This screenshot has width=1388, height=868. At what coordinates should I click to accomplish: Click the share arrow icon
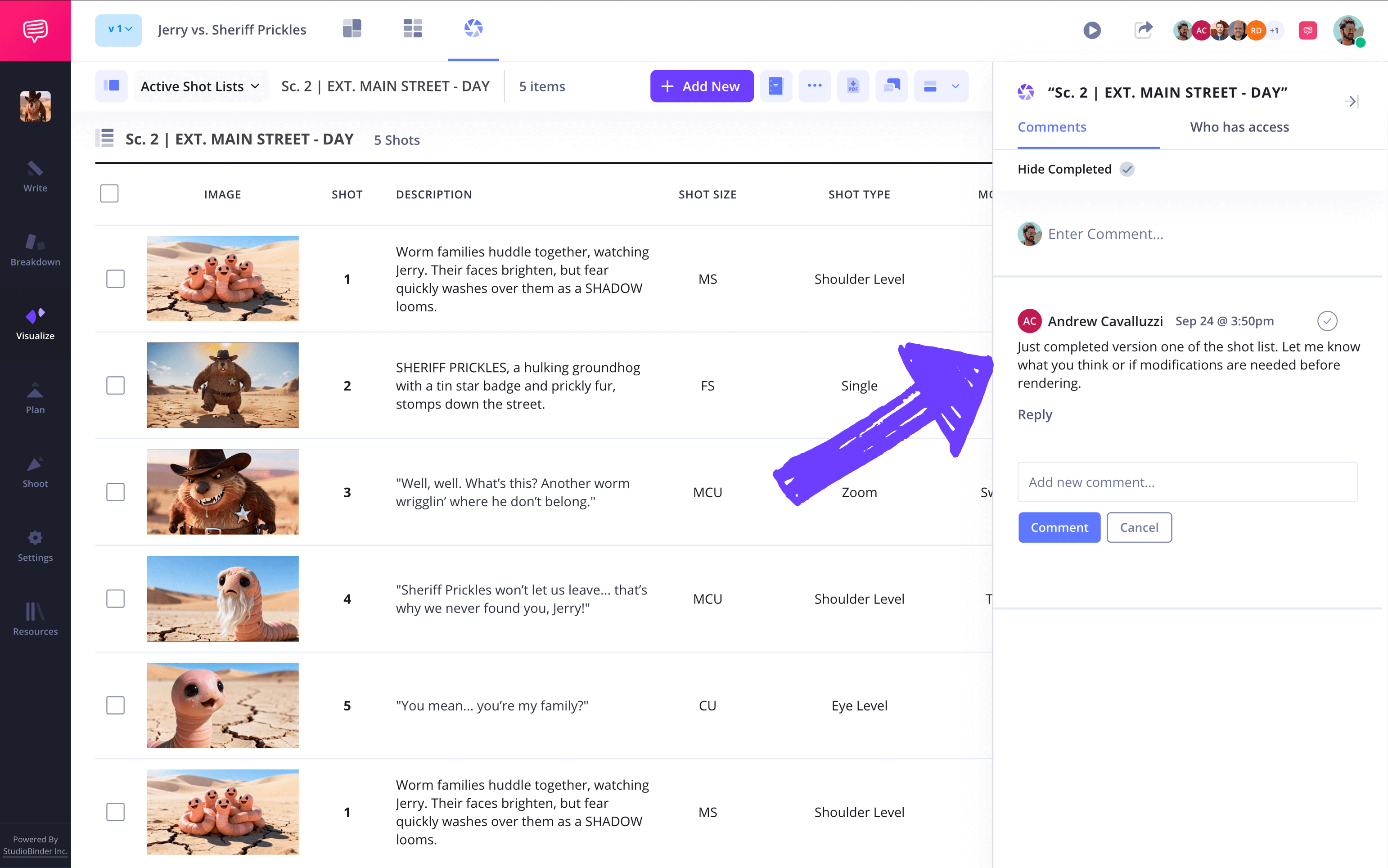[x=1143, y=30]
